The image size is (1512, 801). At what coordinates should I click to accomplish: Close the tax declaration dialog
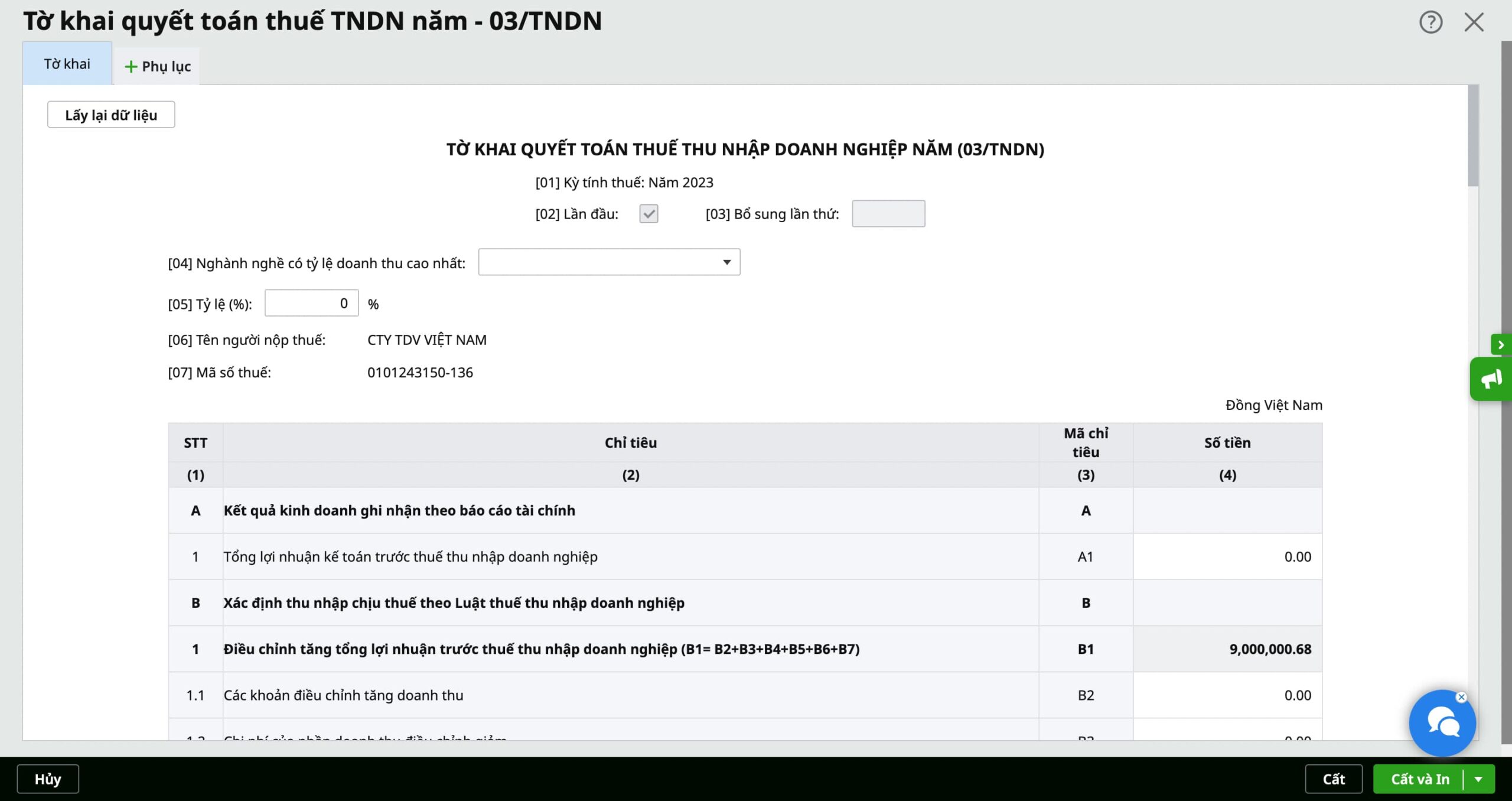(1474, 22)
